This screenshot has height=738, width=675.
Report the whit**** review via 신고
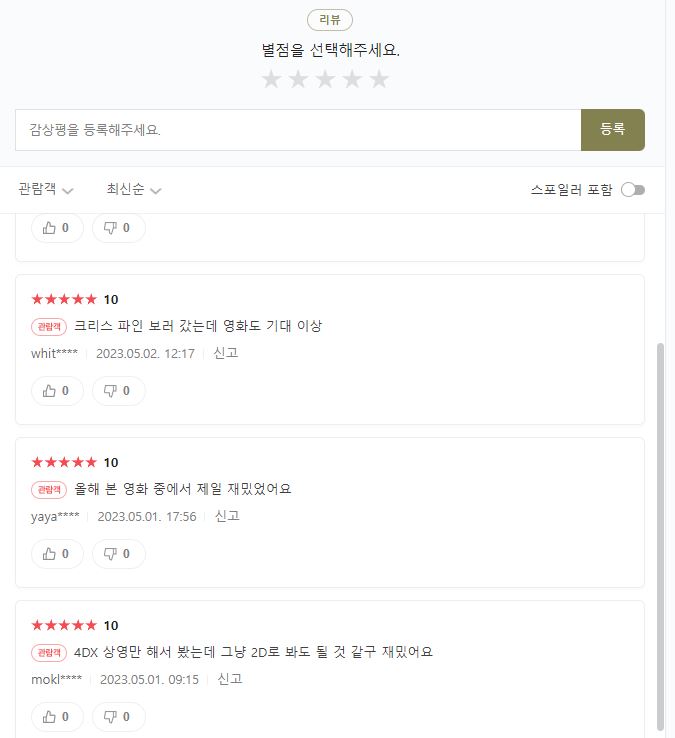226,353
